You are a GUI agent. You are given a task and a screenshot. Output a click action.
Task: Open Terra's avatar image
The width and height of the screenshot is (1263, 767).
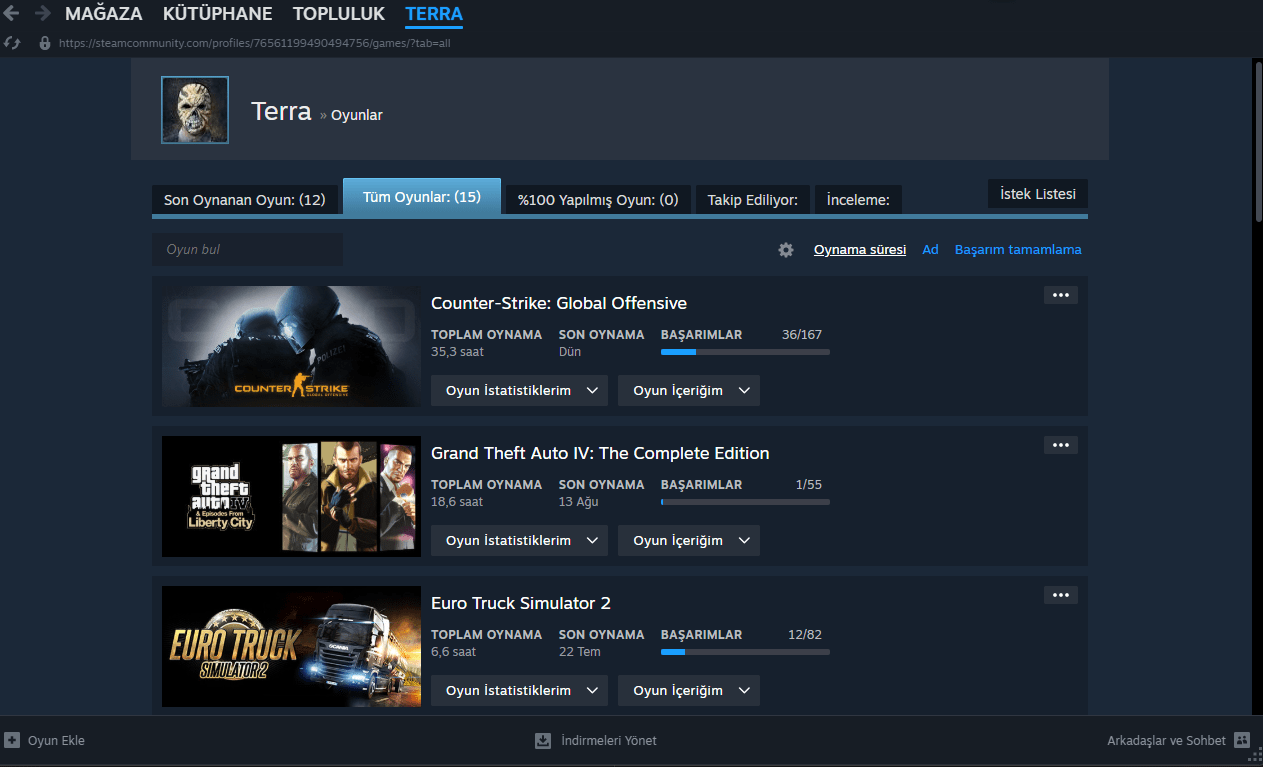coord(195,110)
